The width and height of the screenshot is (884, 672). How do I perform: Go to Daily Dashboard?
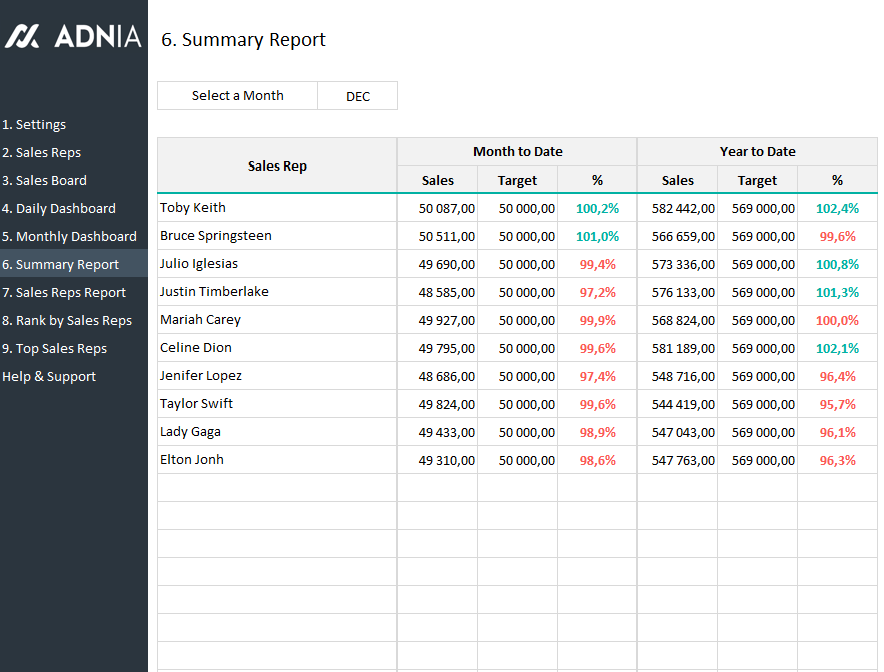click(x=59, y=209)
